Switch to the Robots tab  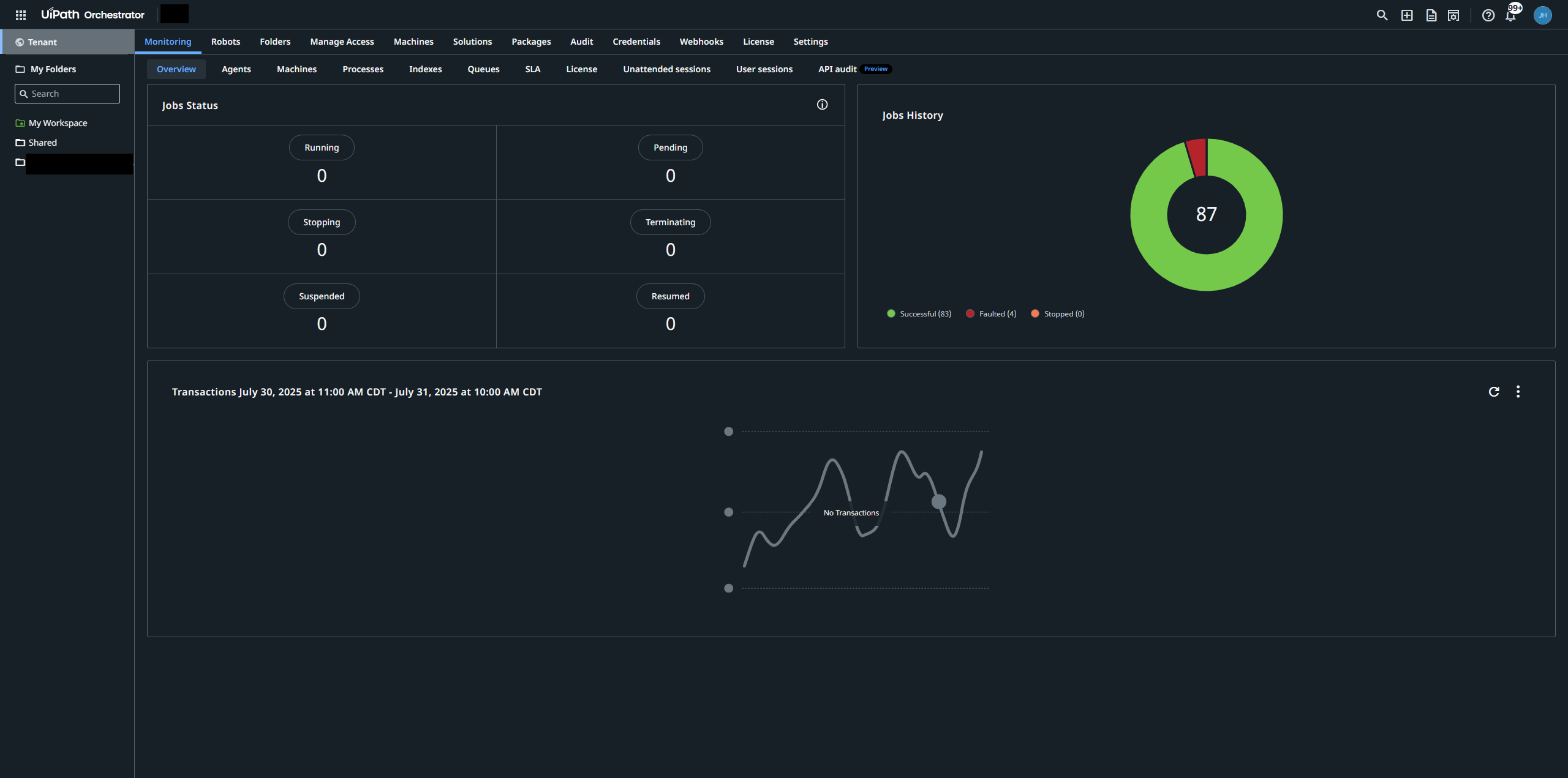225,42
